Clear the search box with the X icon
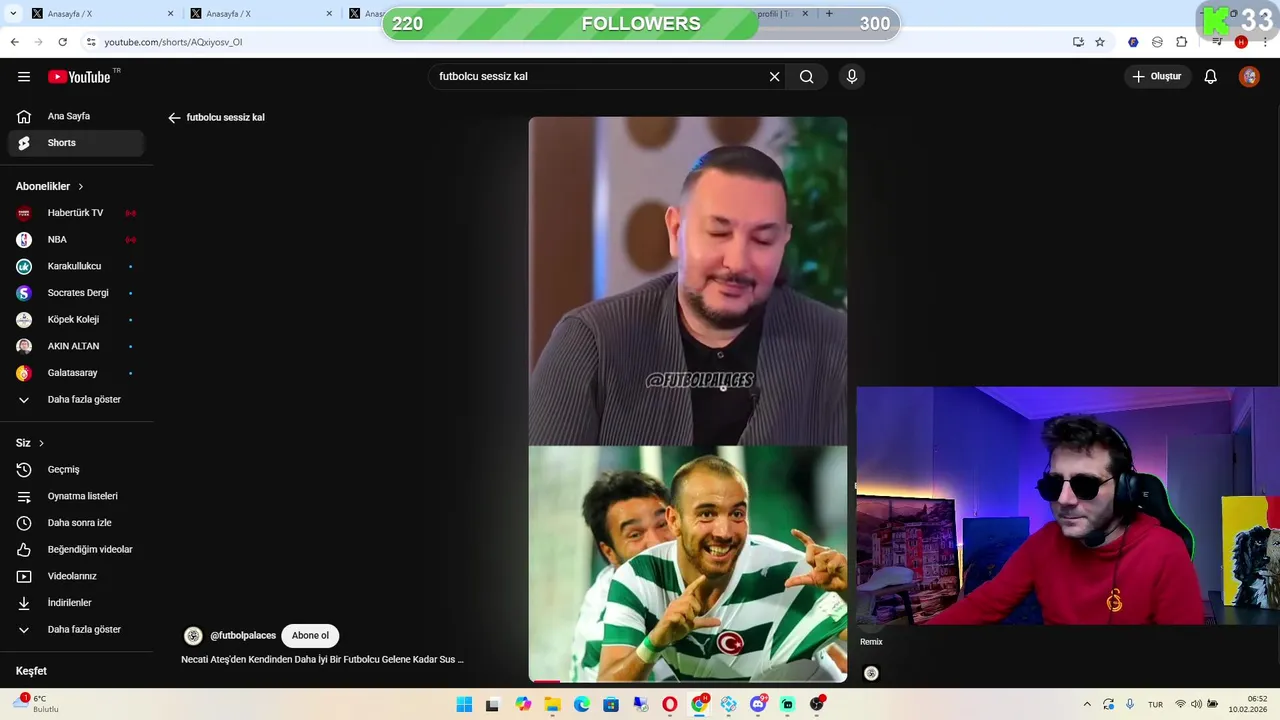 point(774,76)
